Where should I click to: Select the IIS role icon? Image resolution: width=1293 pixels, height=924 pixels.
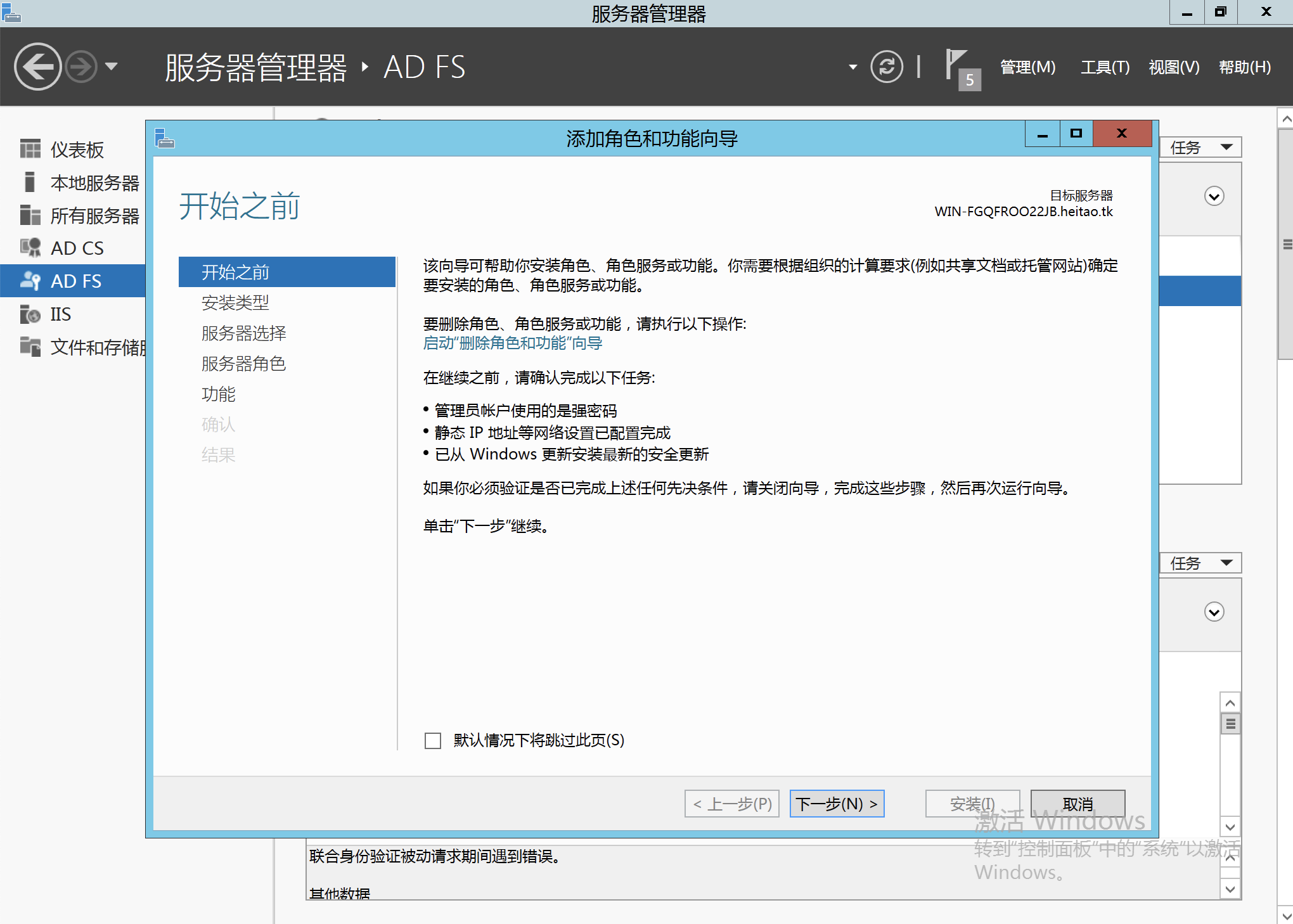(x=30, y=314)
